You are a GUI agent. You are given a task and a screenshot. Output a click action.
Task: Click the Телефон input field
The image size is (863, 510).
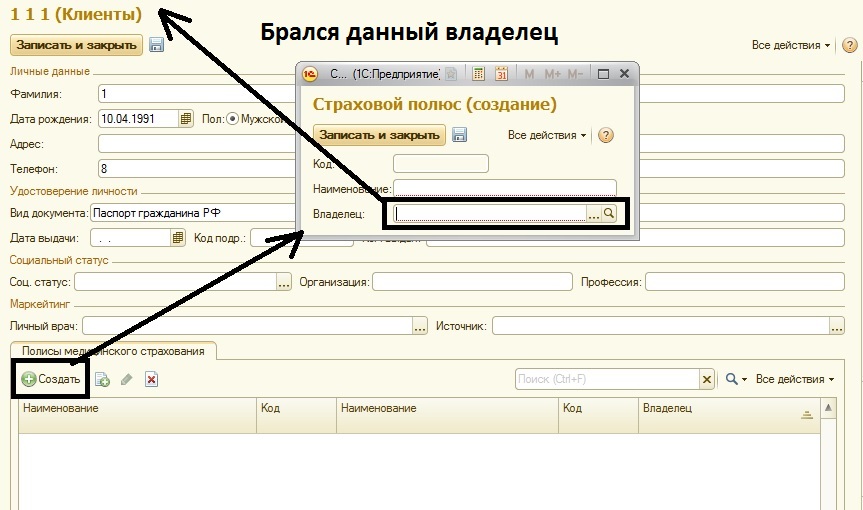(x=471, y=168)
